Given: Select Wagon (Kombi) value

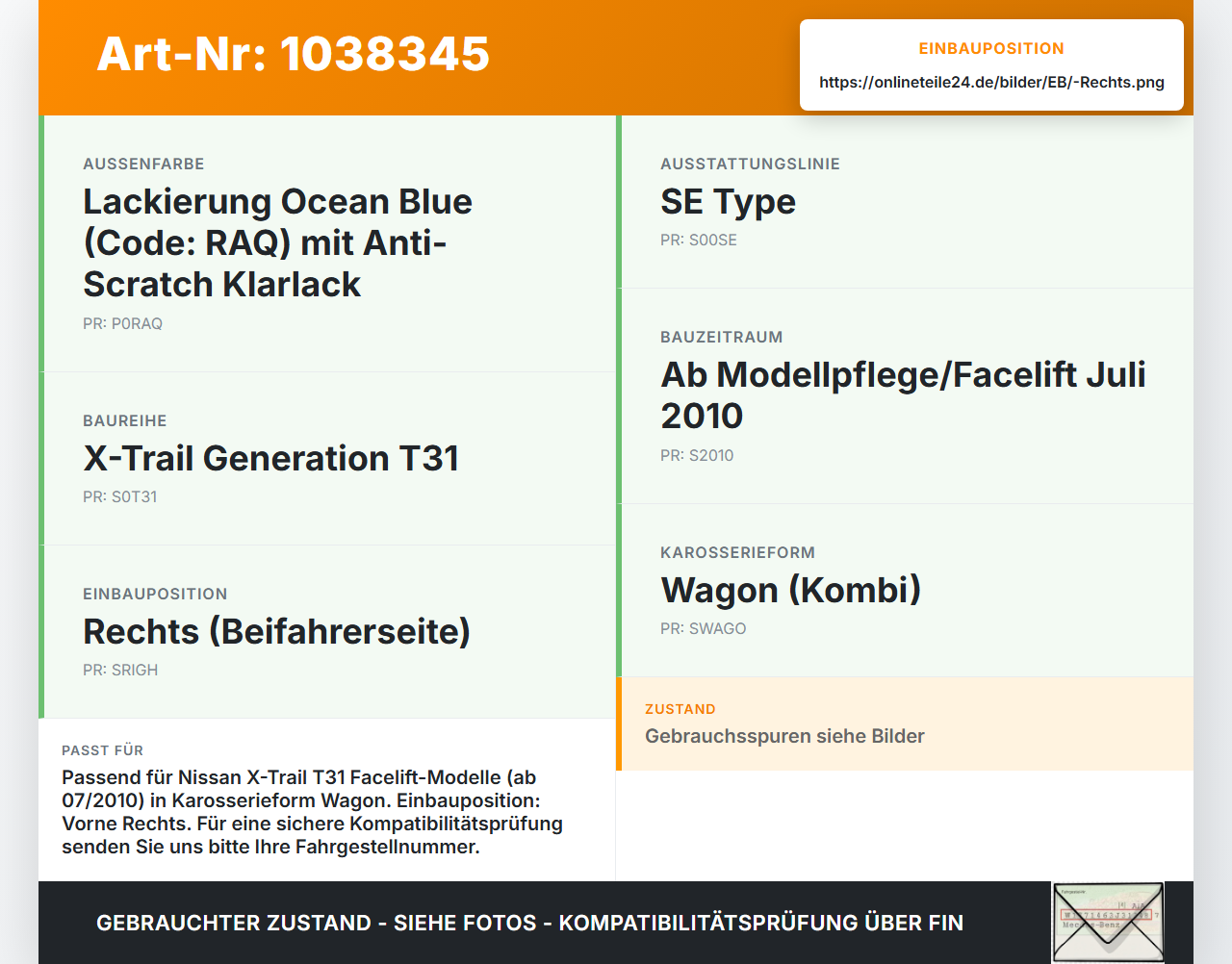Looking at the screenshot, I should pos(790,591).
